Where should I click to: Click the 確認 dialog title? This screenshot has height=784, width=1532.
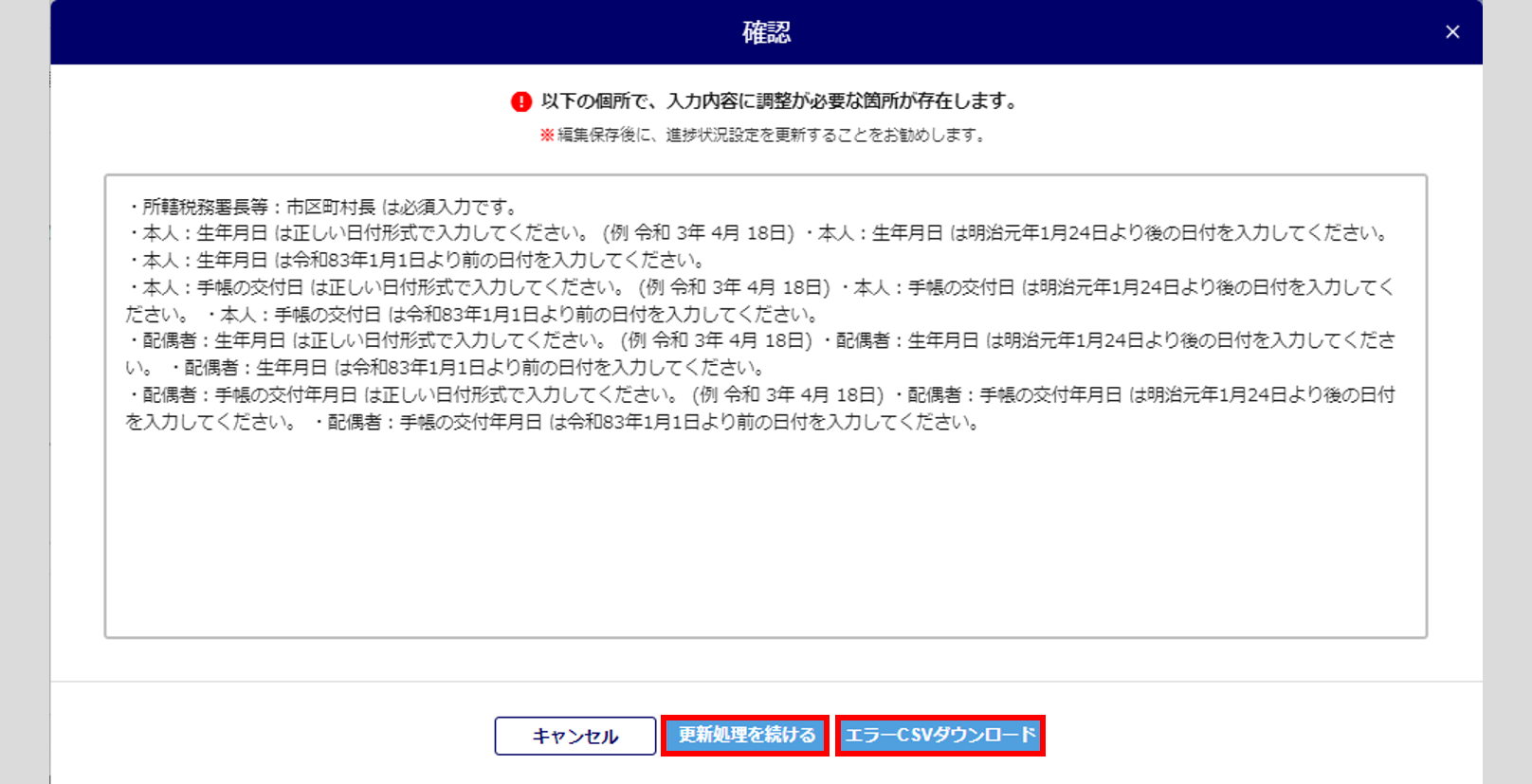766,32
